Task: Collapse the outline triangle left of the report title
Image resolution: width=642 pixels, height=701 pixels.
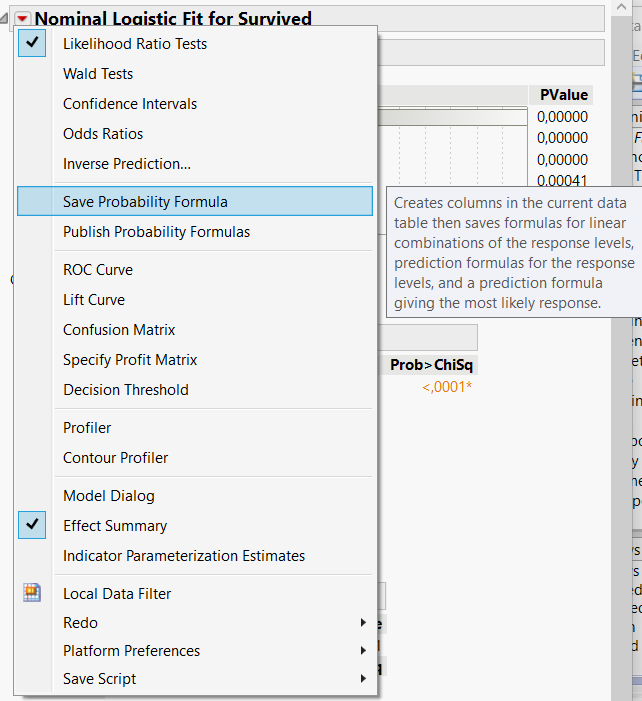Action: [x=6, y=19]
